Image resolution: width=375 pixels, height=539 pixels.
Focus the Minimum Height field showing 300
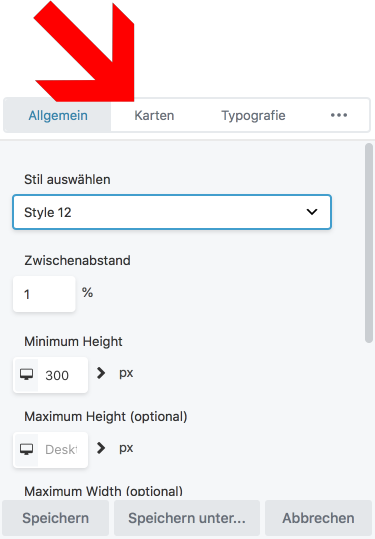pos(63,375)
